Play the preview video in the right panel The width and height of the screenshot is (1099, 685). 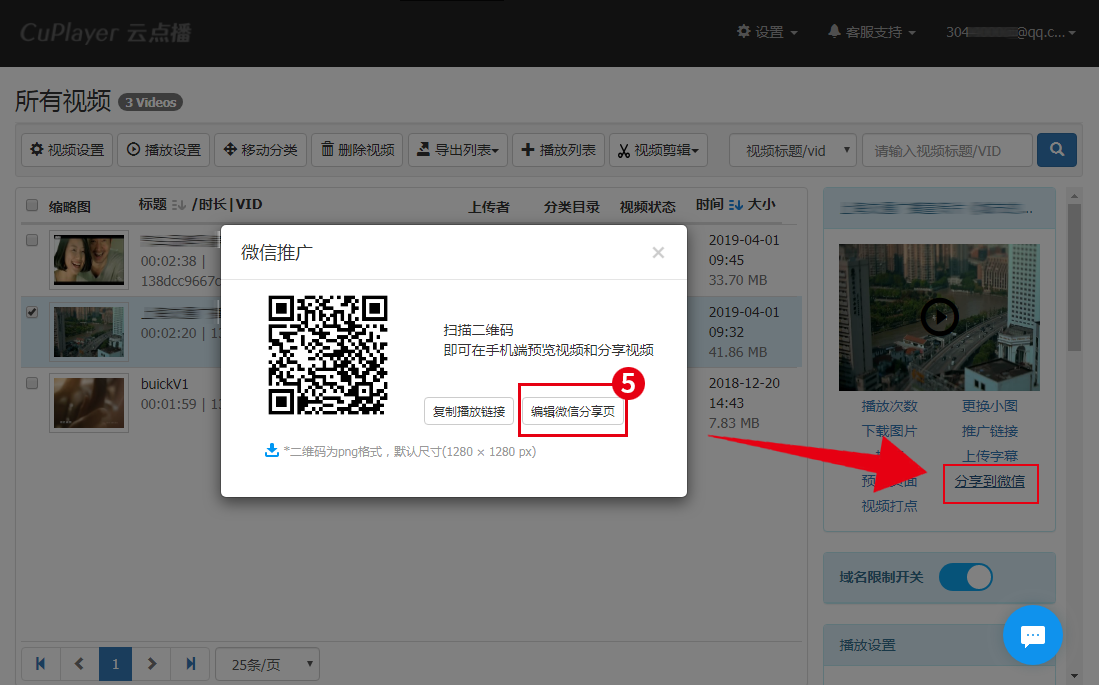(x=939, y=317)
